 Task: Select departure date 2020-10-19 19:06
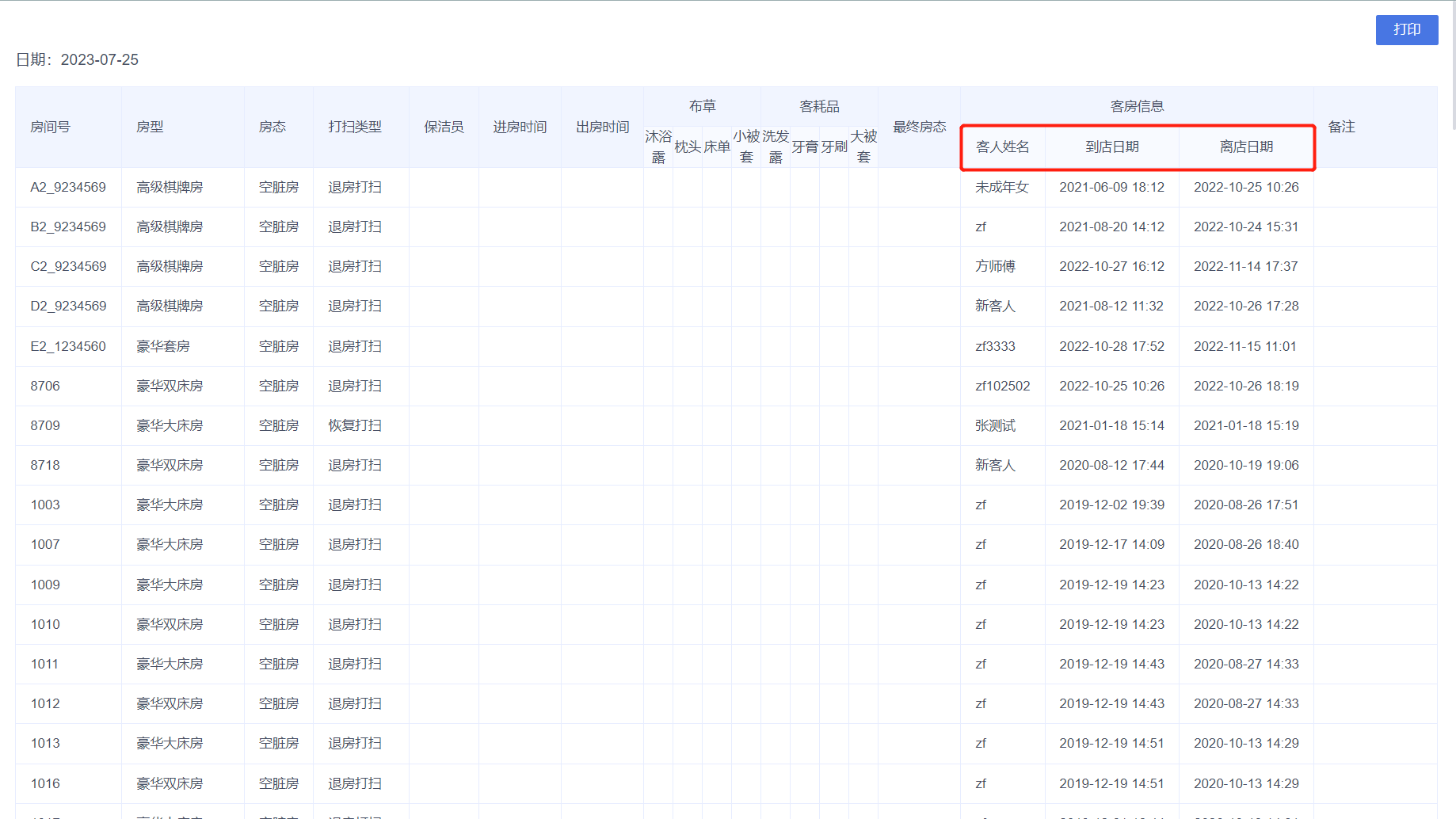click(x=1246, y=465)
